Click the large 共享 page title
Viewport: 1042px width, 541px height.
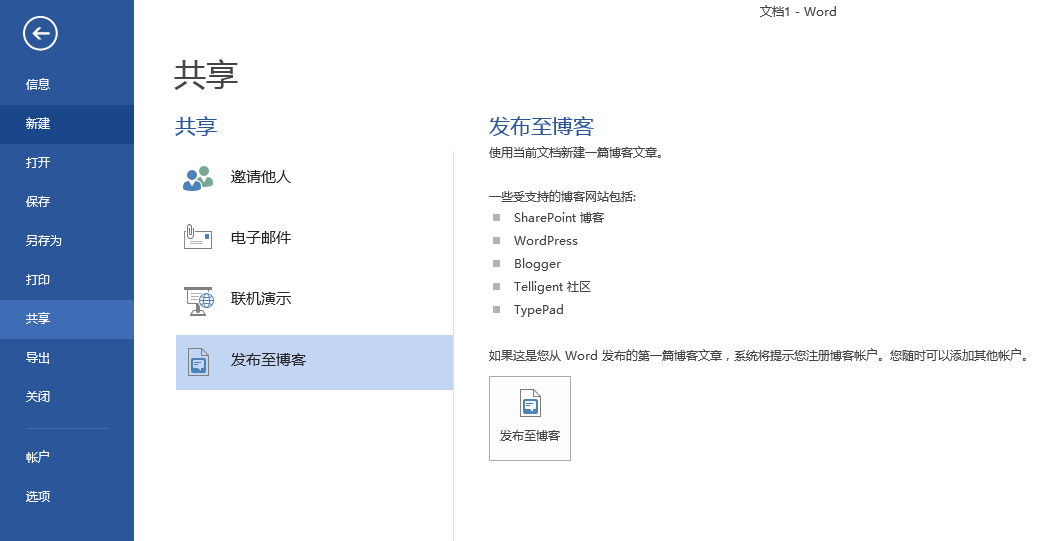click(206, 74)
